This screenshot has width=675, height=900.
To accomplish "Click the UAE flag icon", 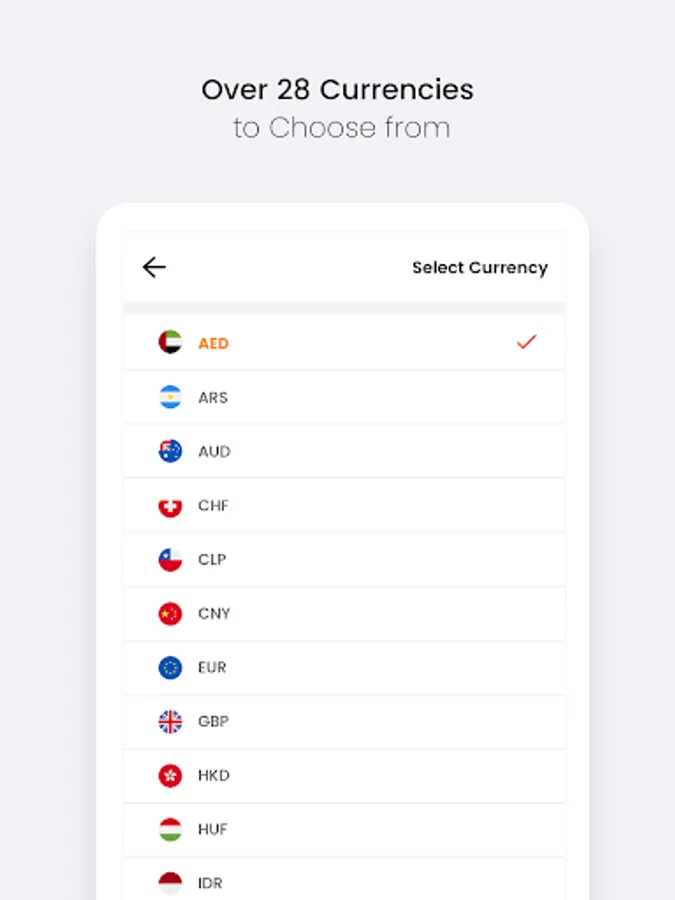I will click(x=170, y=343).
